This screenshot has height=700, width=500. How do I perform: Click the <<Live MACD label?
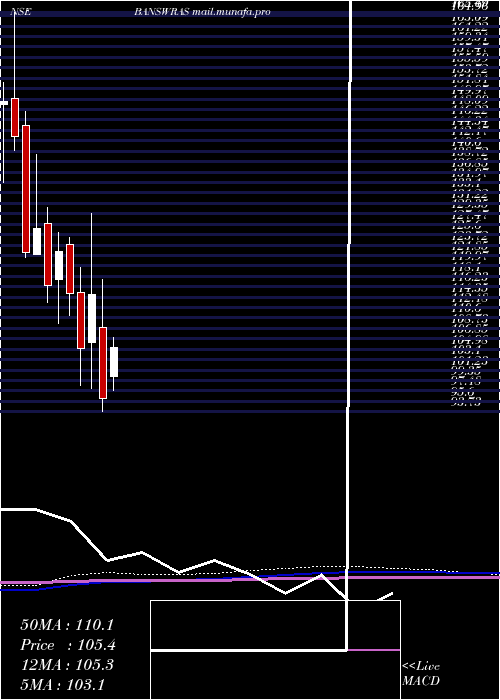(x=421, y=674)
